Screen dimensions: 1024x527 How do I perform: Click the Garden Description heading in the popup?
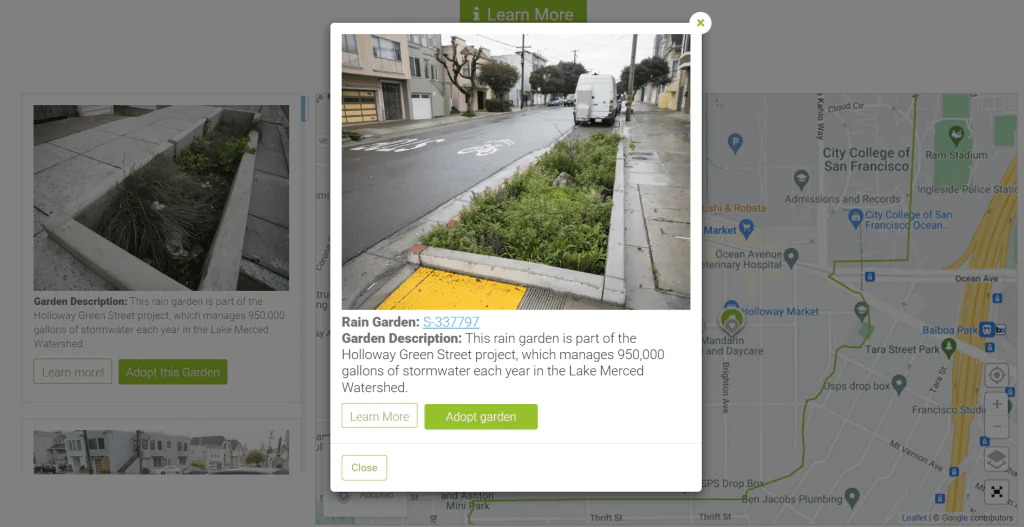click(401, 338)
